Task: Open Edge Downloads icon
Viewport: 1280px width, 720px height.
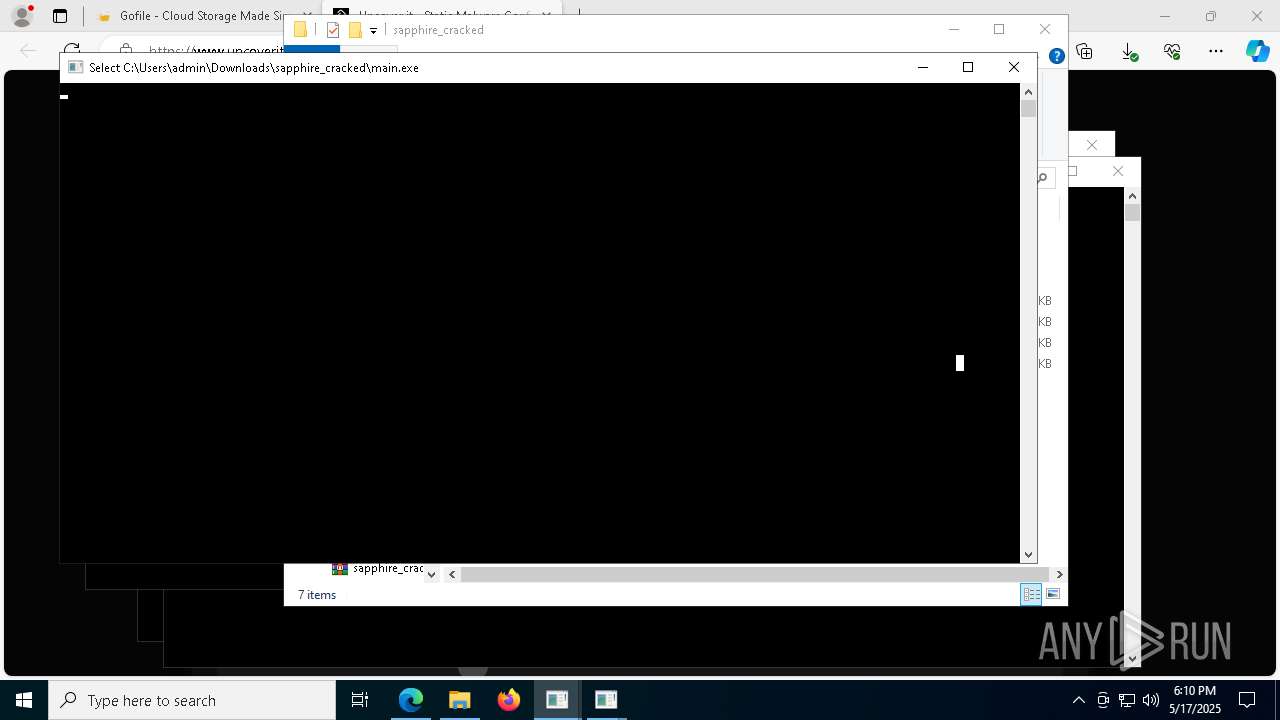Action: coord(1129,51)
